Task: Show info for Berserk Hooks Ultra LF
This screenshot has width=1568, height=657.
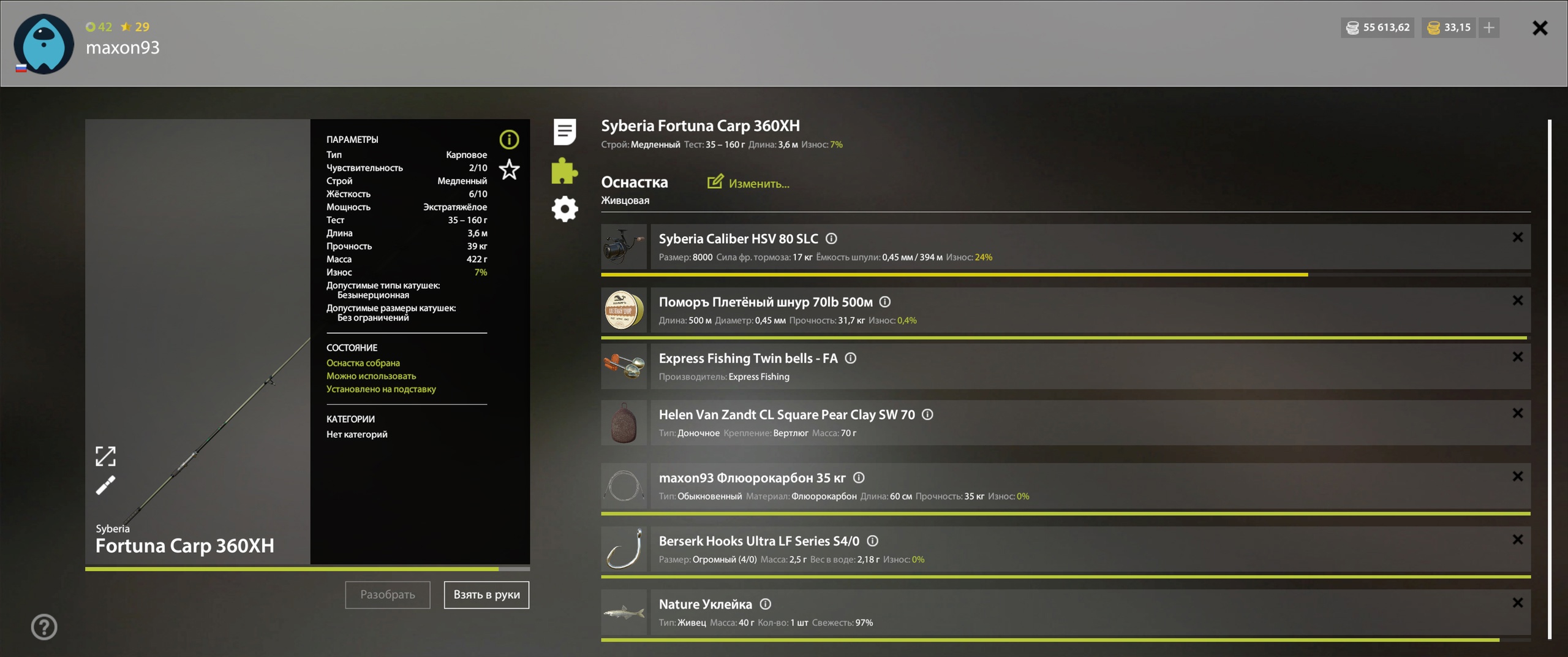Action: coord(873,541)
